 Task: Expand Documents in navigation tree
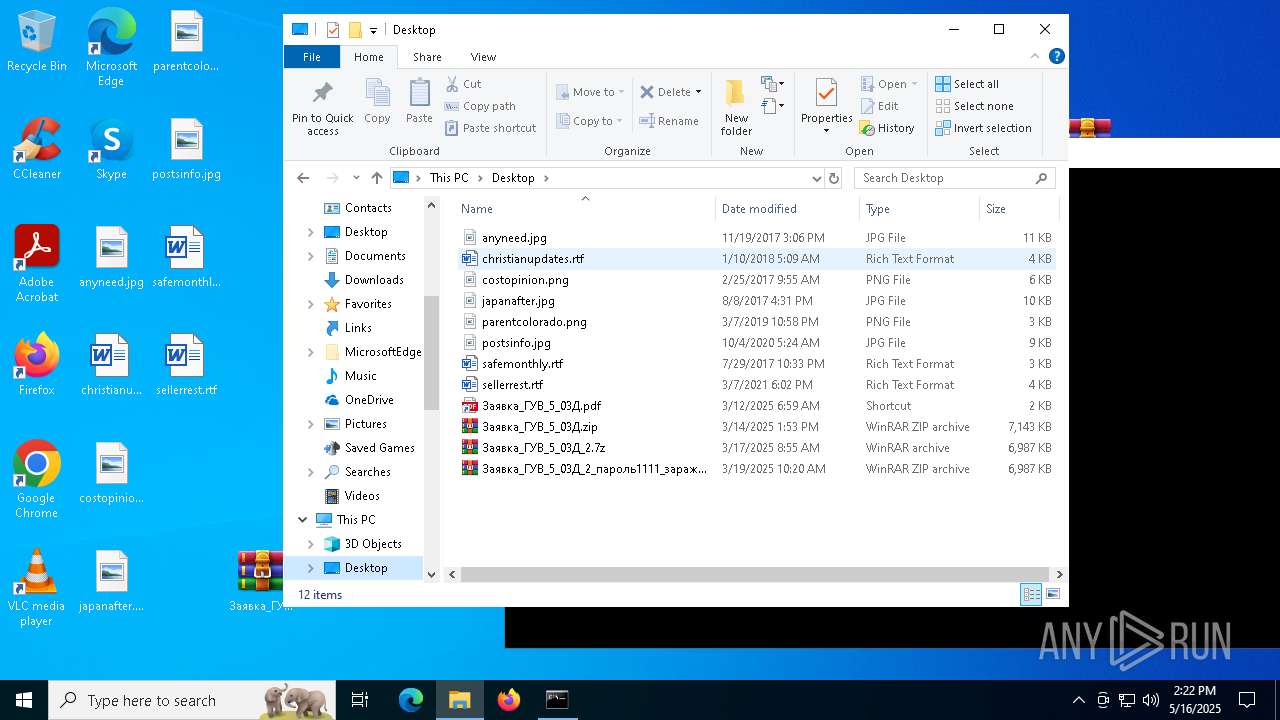(x=311, y=256)
